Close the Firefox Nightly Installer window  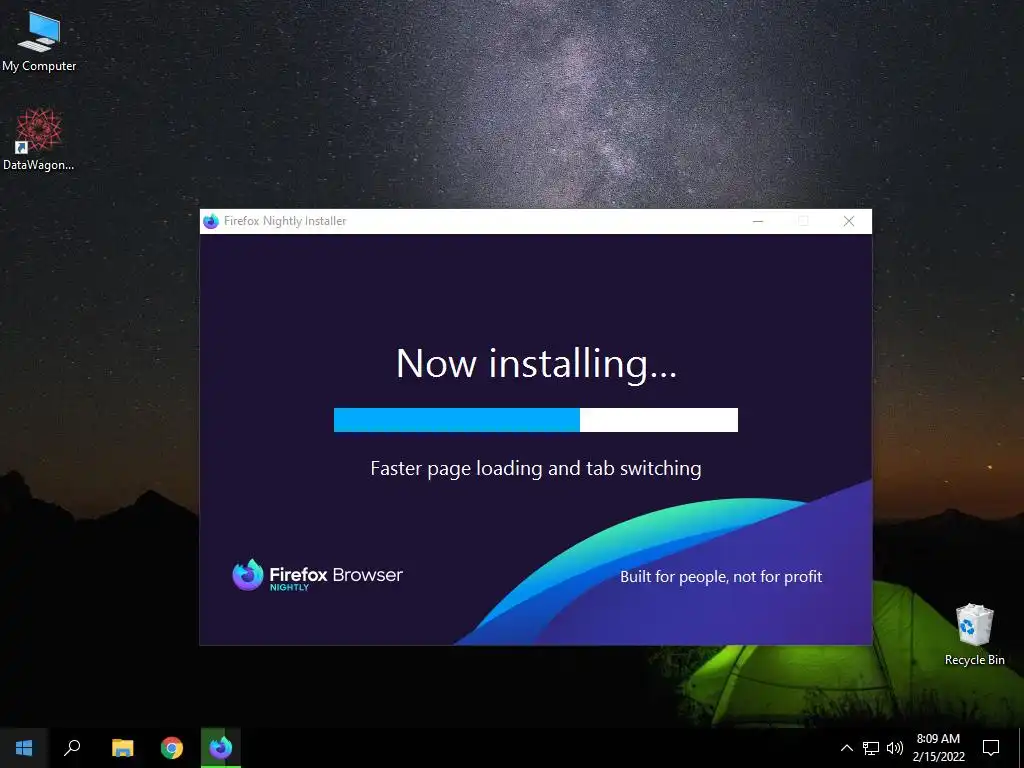(849, 221)
